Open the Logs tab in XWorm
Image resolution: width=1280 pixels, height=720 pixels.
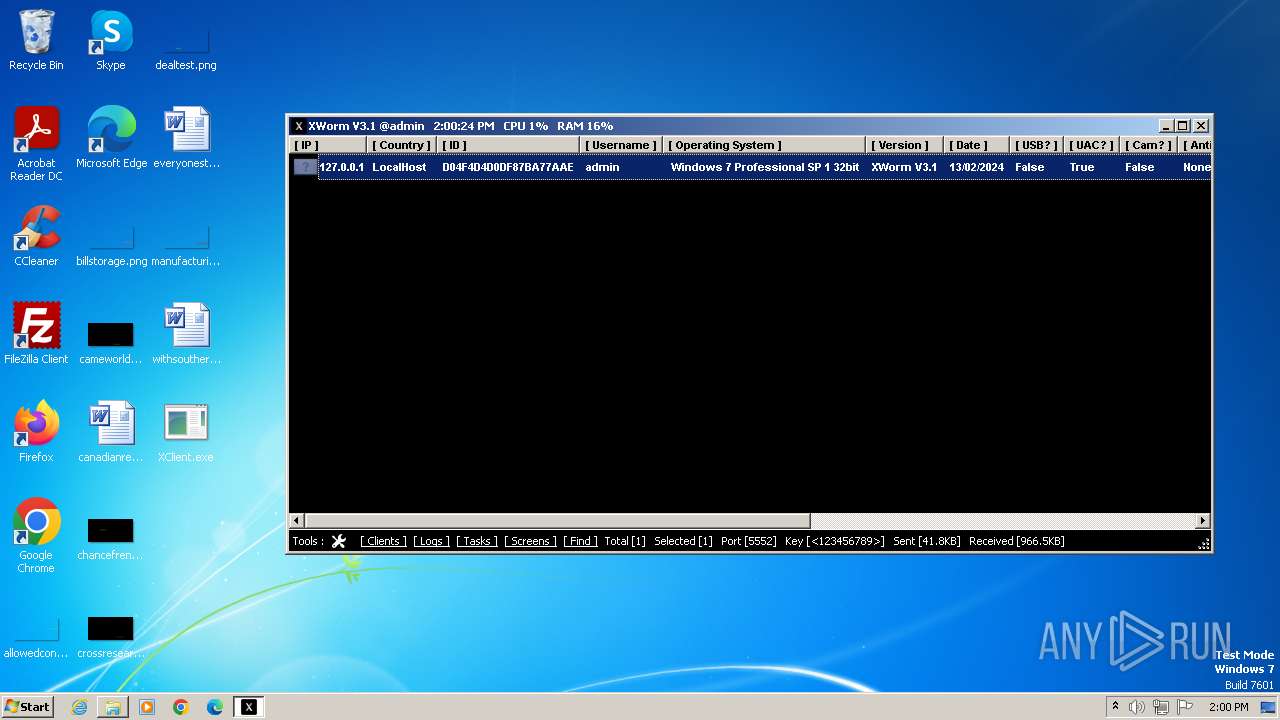point(431,541)
